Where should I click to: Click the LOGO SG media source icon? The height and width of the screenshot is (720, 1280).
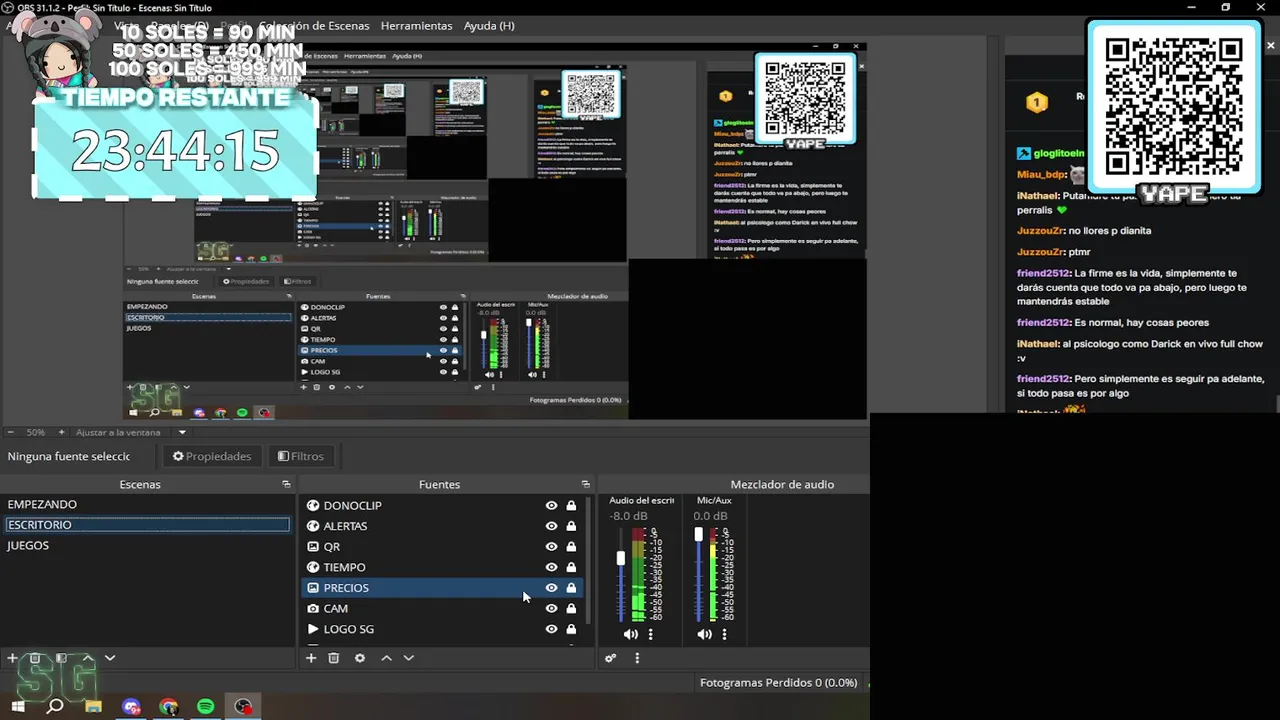313,629
